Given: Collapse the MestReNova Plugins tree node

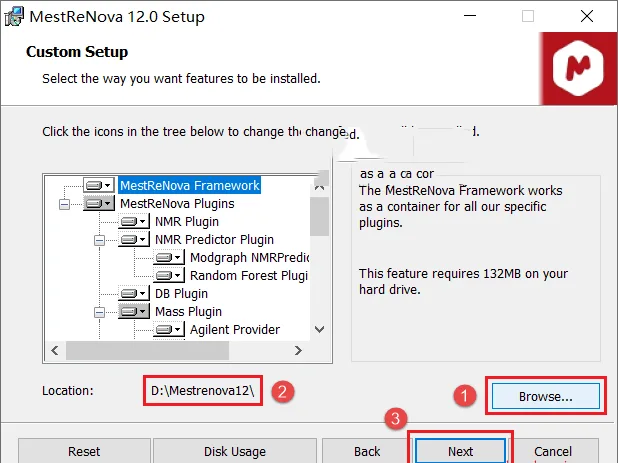Looking at the screenshot, I should [x=64, y=204].
